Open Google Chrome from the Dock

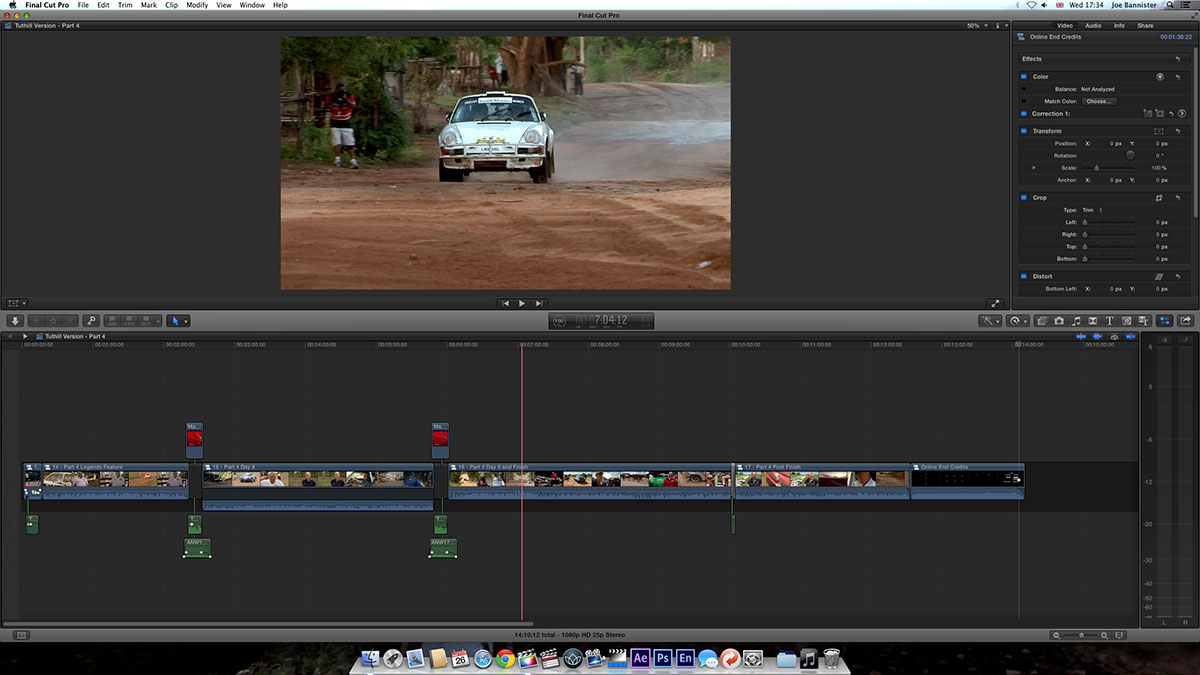(505, 658)
